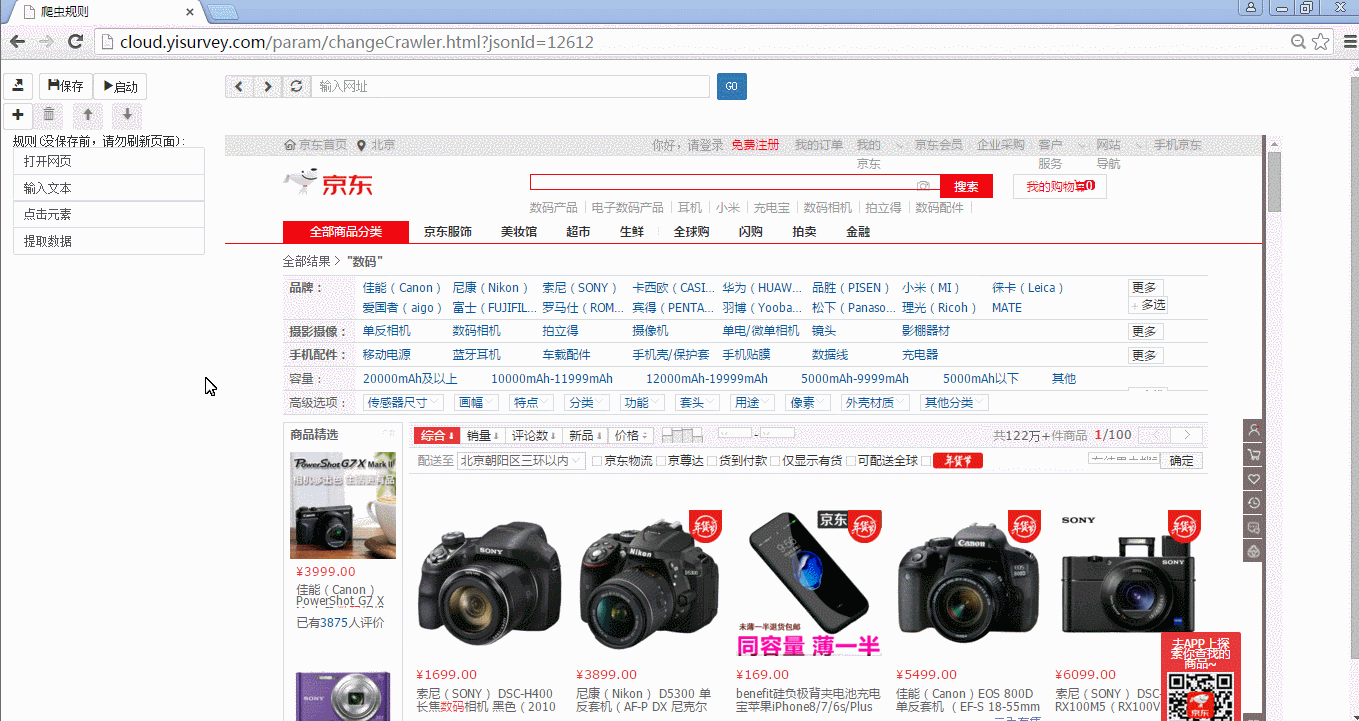This screenshot has height=721, width=1359.
Task: Delete the selected rule with trash icon
Action: pos(49,115)
